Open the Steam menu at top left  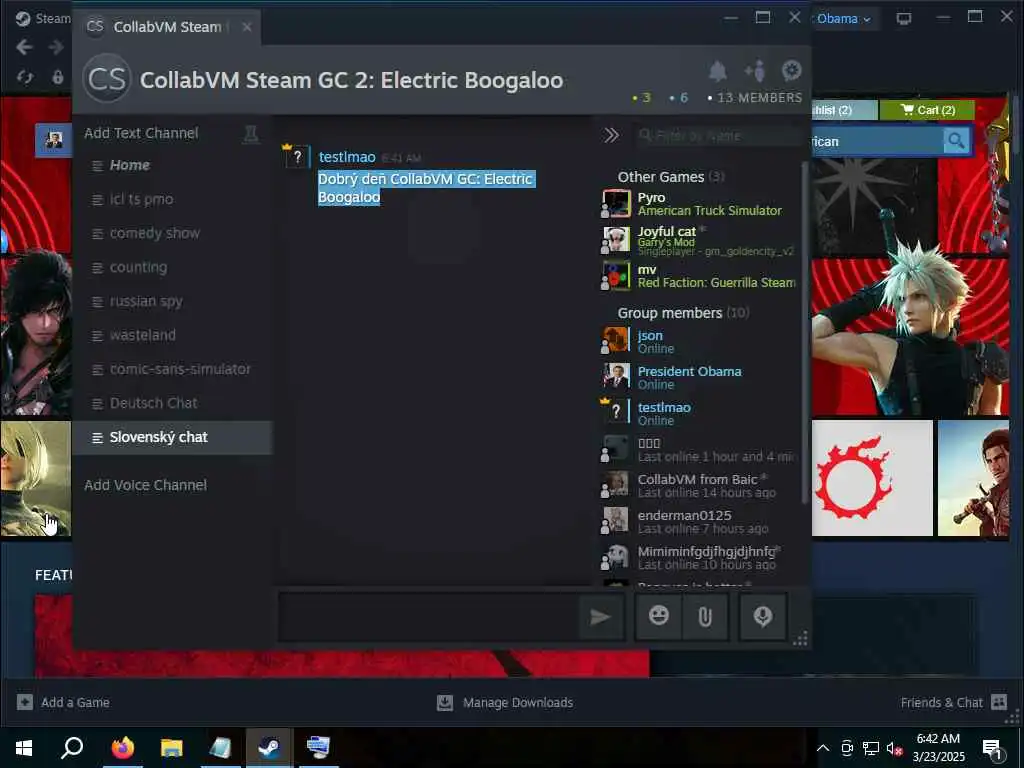43,18
